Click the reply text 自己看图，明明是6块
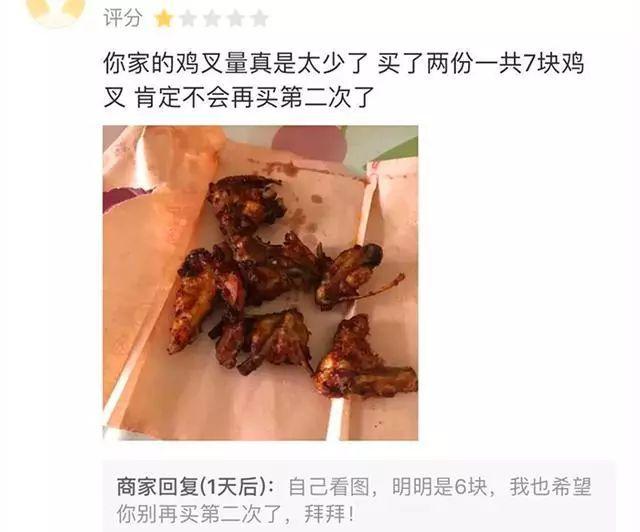 pyautogui.click(x=388, y=486)
